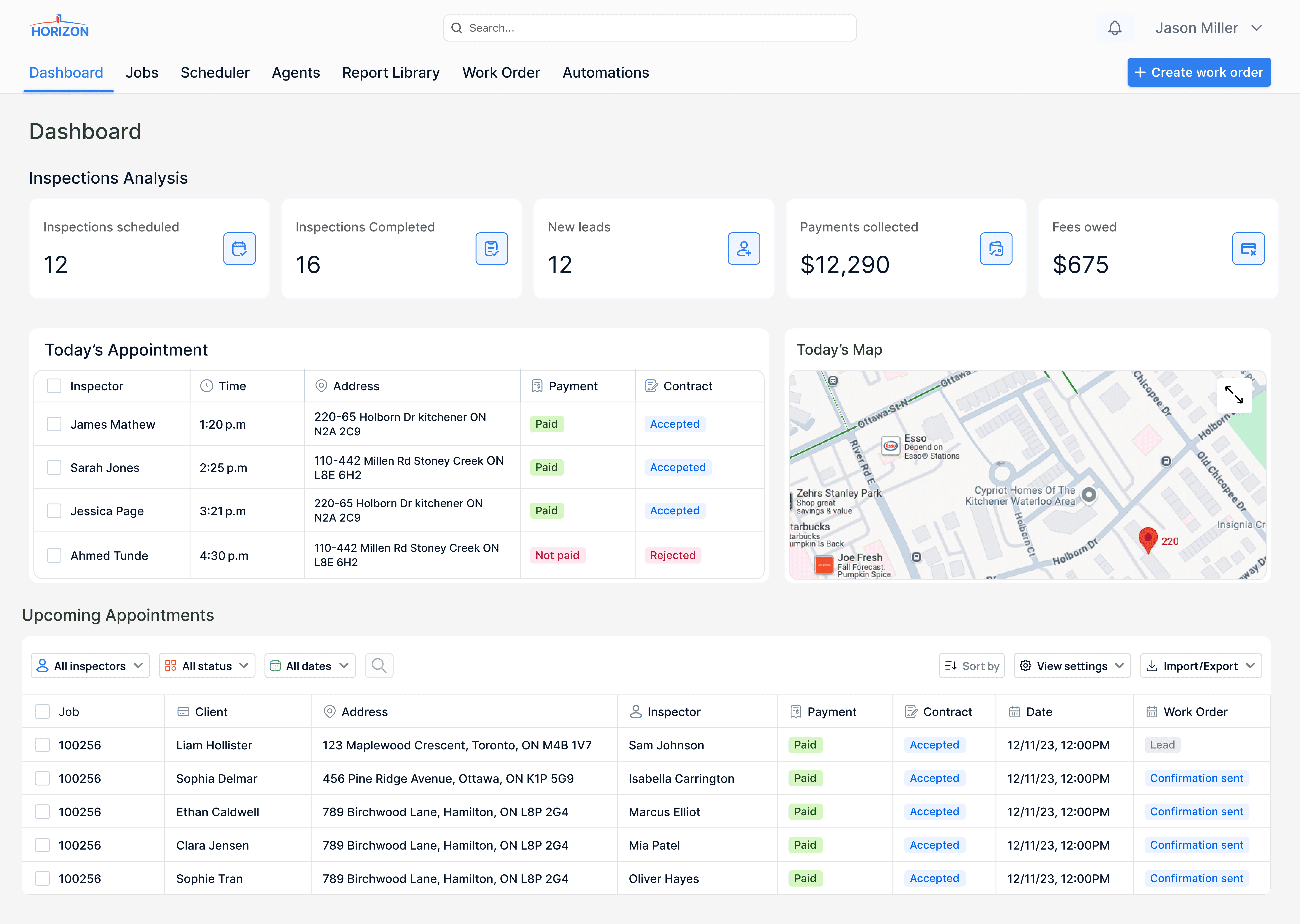This screenshot has width=1300, height=924.
Task: Expand the All inspectors filter
Action: pos(90,666)
